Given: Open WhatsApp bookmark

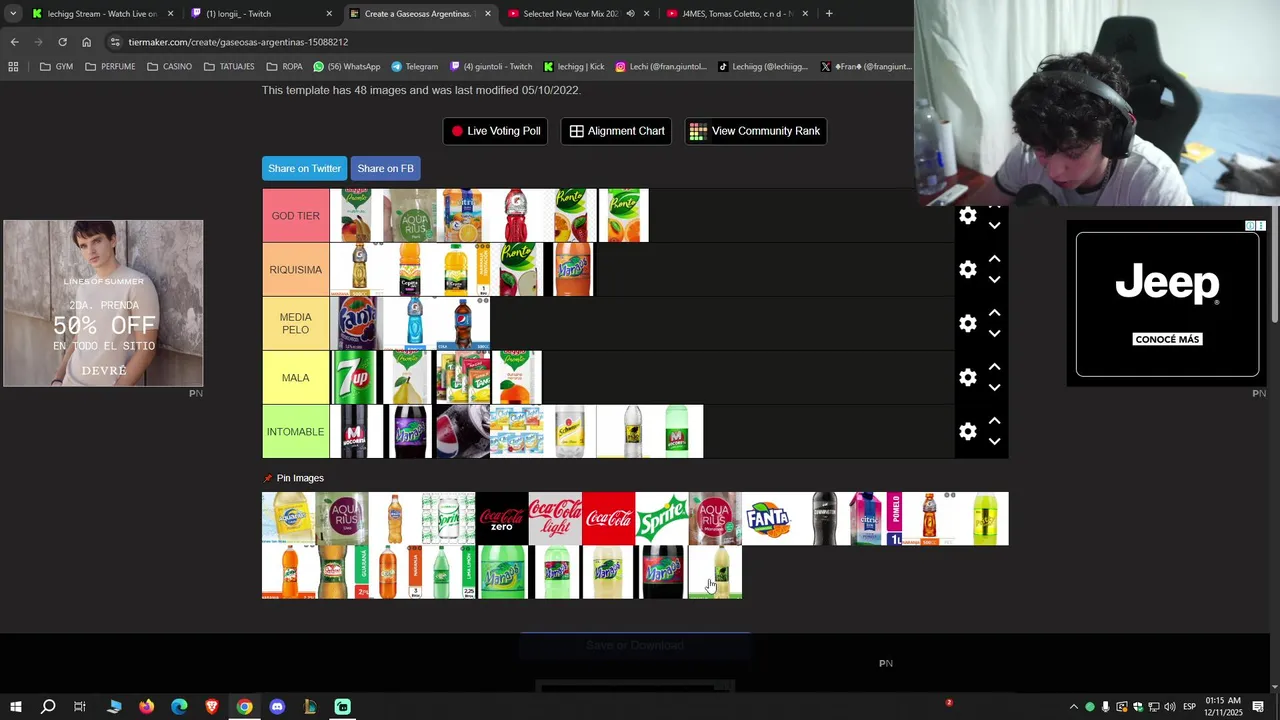Looking at the screenshot, I should 346,67.
